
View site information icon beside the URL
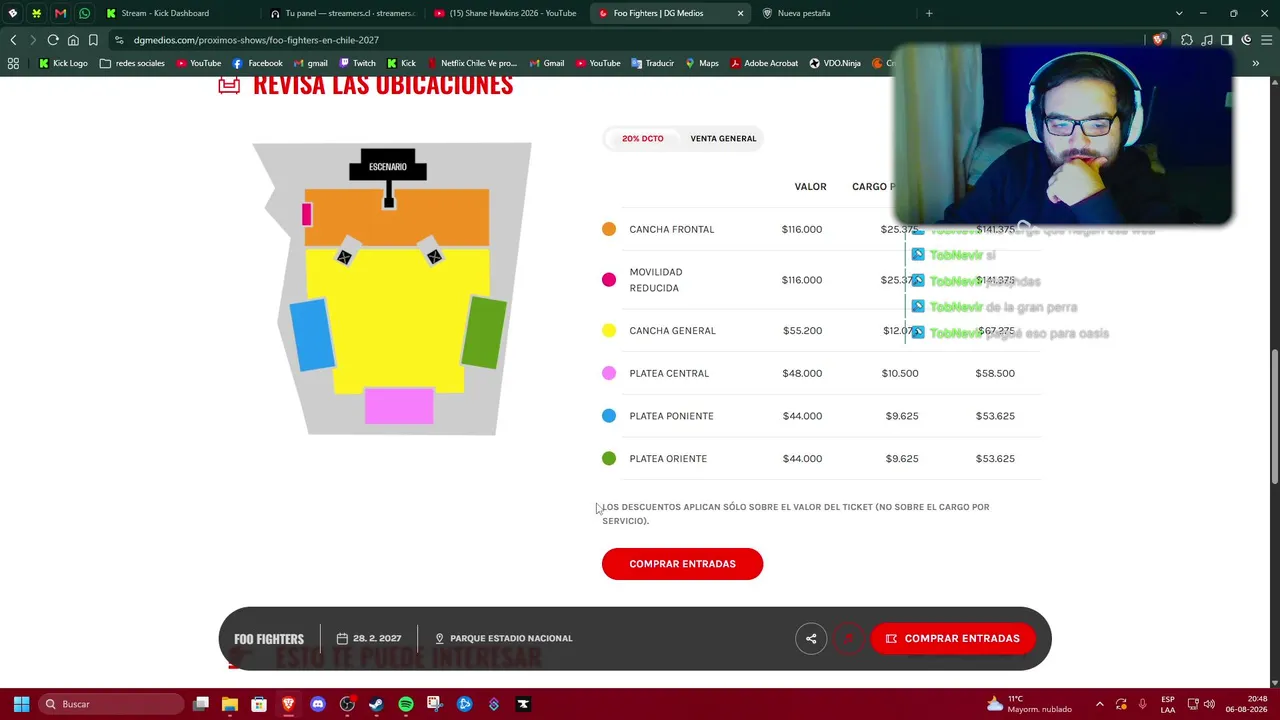click(119, 40)
